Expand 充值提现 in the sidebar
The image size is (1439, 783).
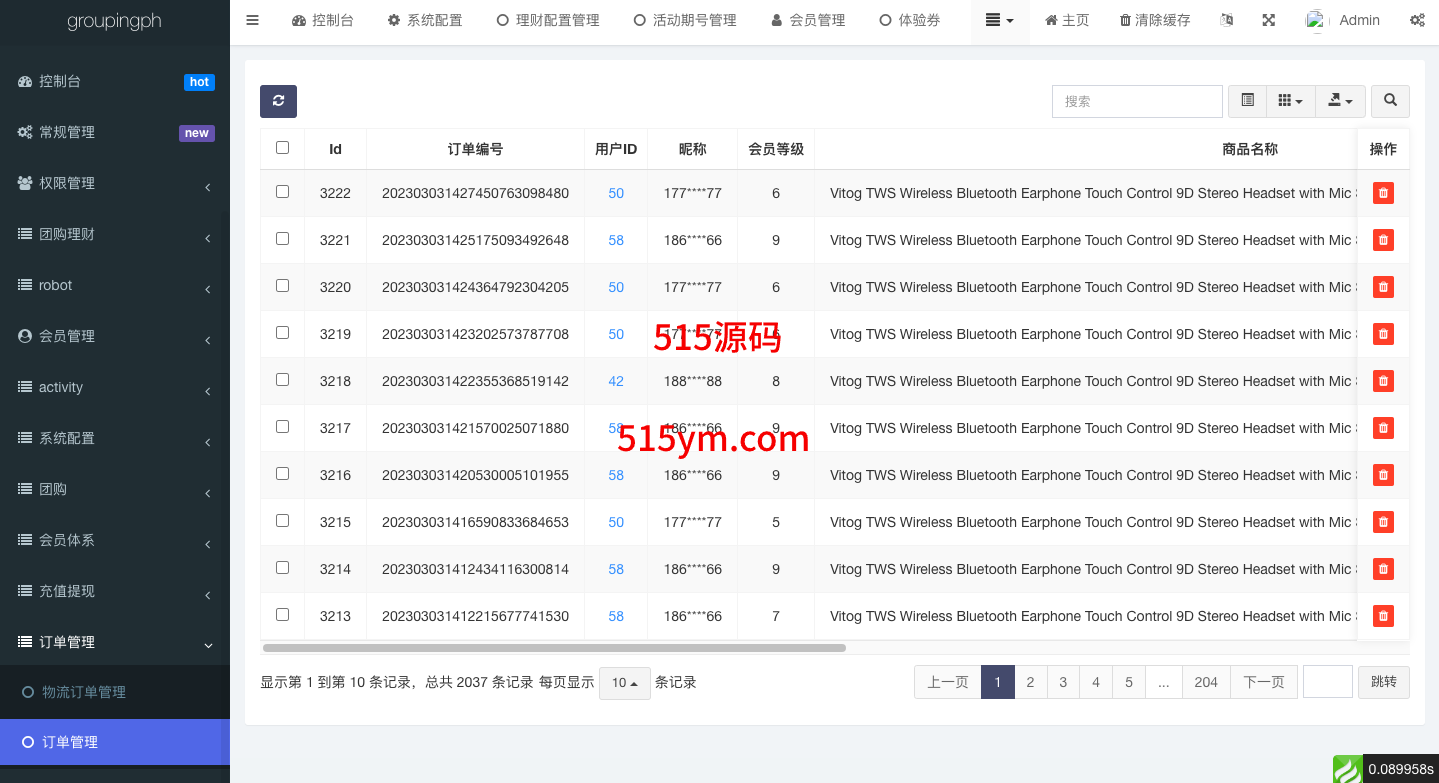coord(115,591)
